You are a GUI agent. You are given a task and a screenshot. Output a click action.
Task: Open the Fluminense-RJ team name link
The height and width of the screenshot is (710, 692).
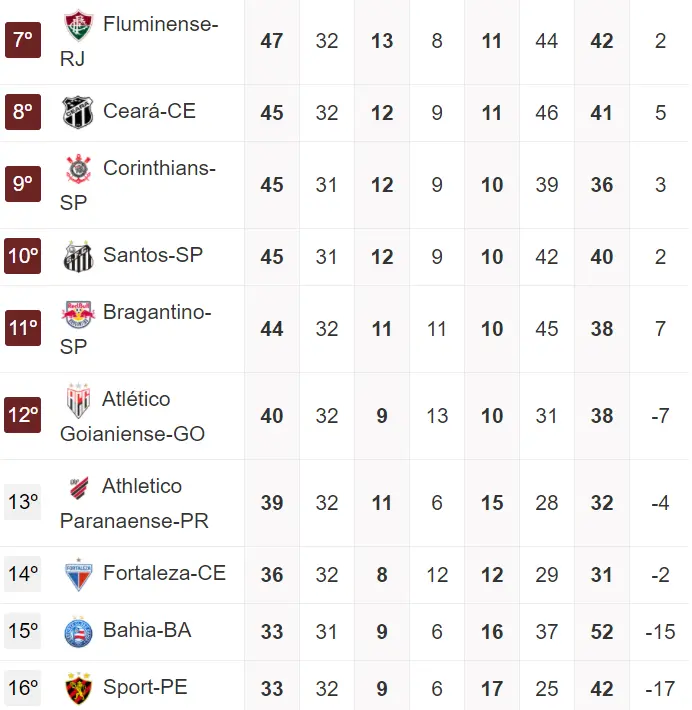click(160, 23)
